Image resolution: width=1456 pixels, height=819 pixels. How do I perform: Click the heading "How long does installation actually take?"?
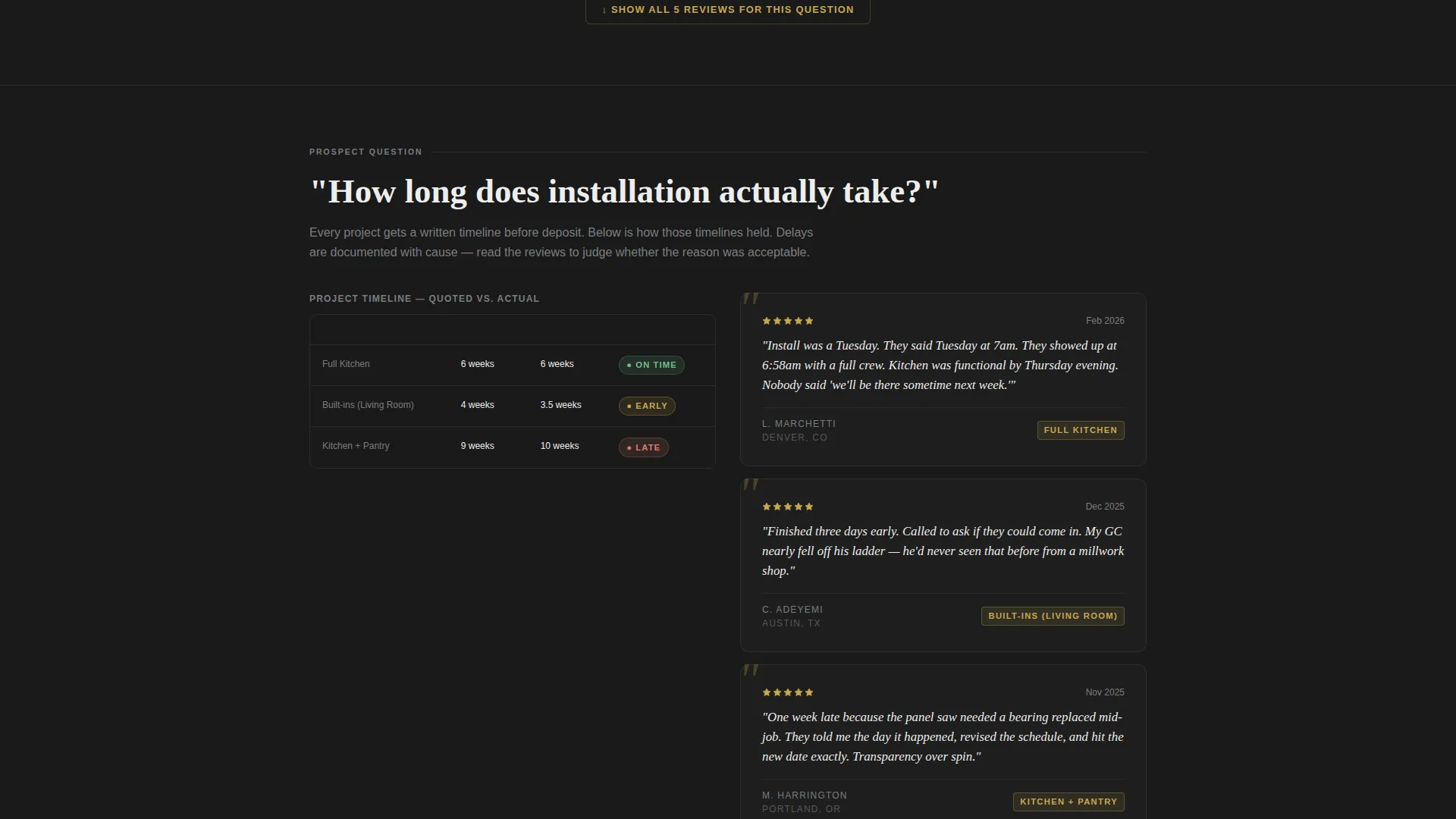624,192
